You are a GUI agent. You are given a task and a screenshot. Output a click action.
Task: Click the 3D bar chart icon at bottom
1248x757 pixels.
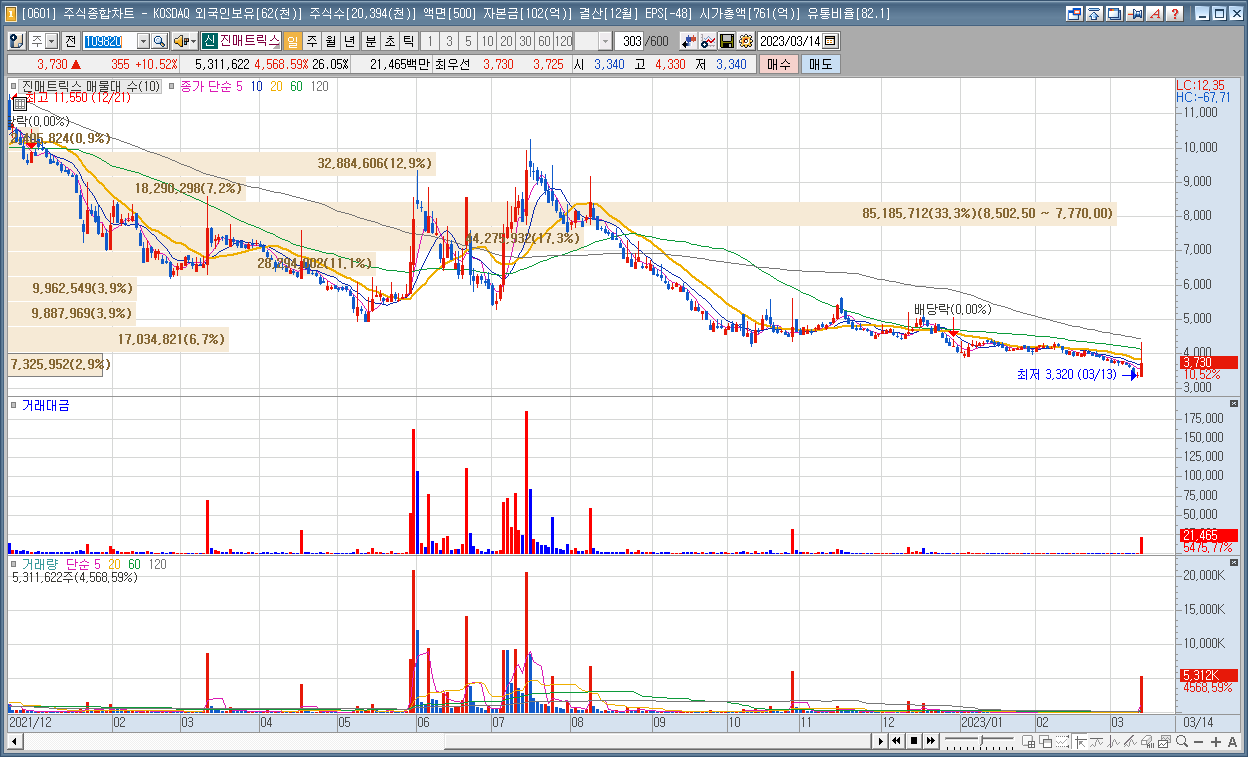click(1146, 741)
